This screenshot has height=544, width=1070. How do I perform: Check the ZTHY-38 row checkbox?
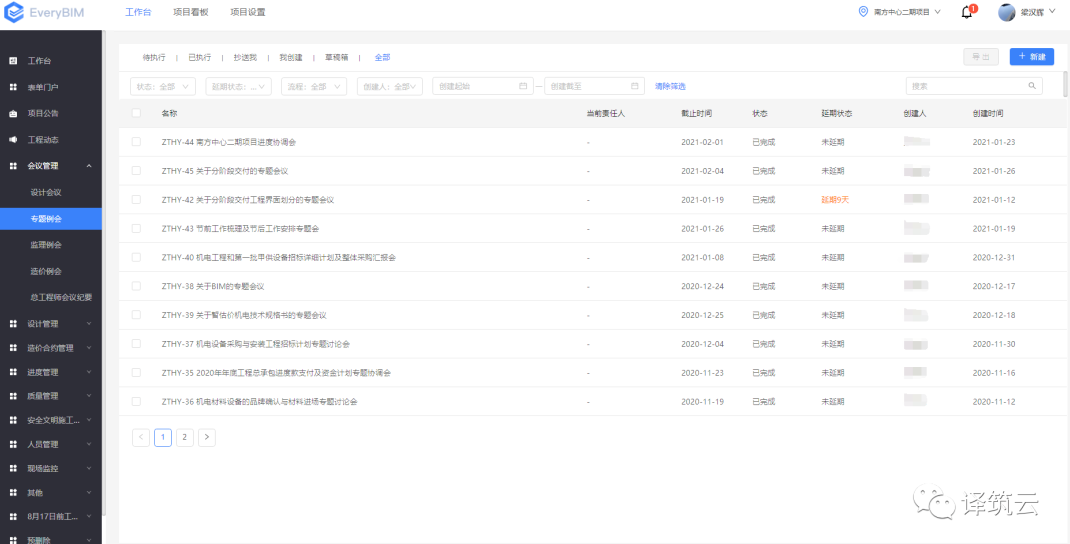[136, 286]
